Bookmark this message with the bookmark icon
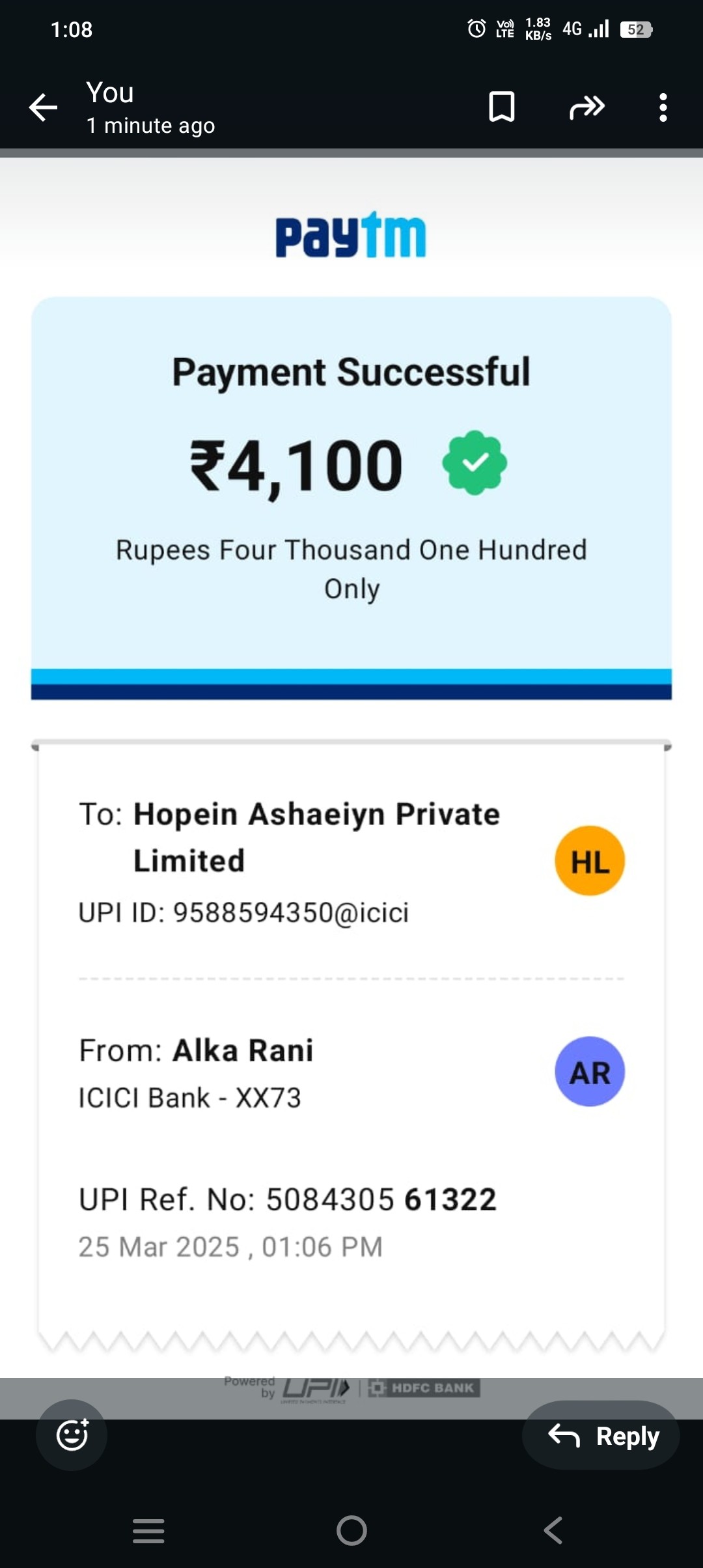The width and height of the screenshot is (703, 1568). [x=502, y=107]
